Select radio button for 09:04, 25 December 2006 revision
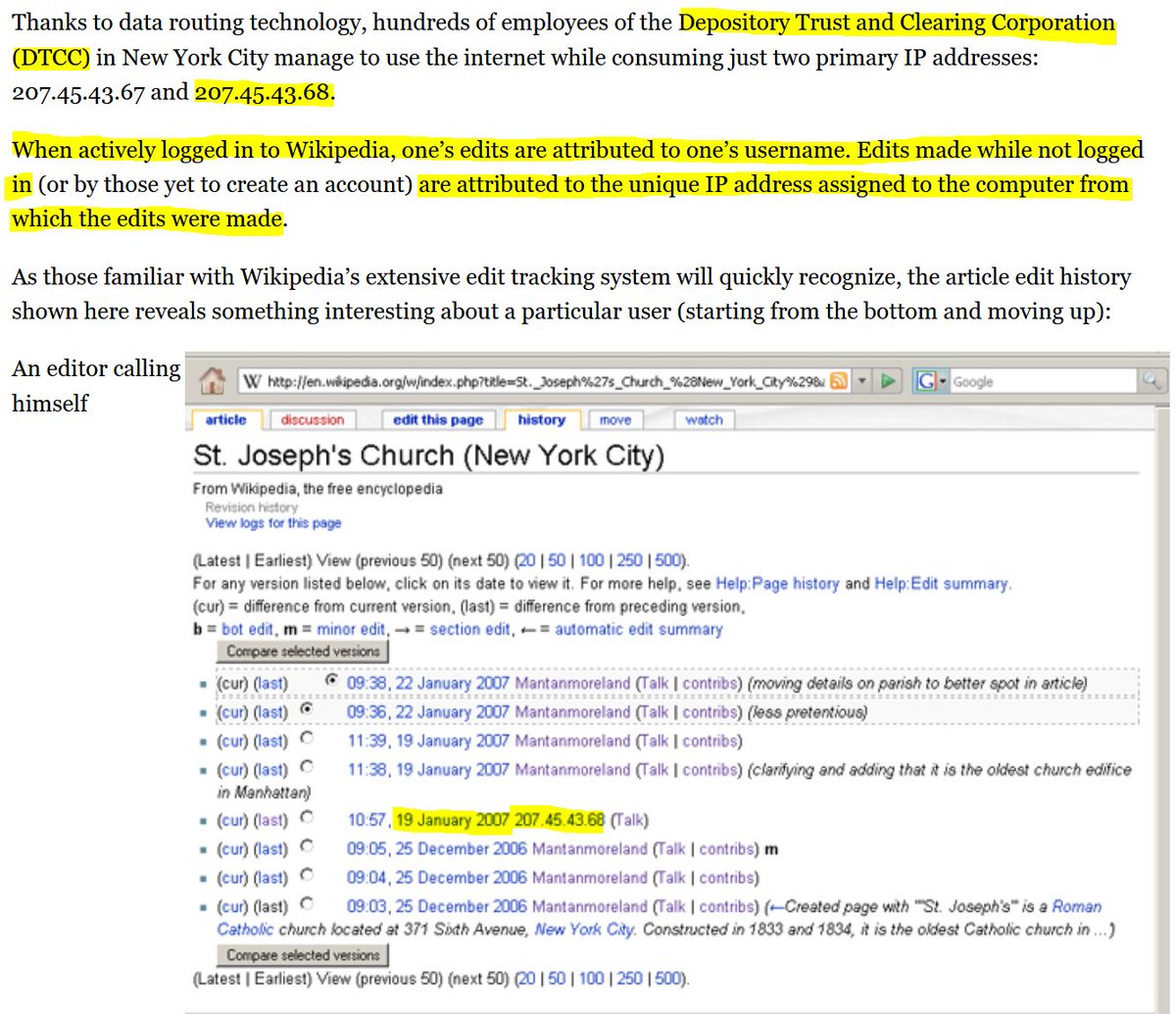The image size is (1176, 1014). 307,875
